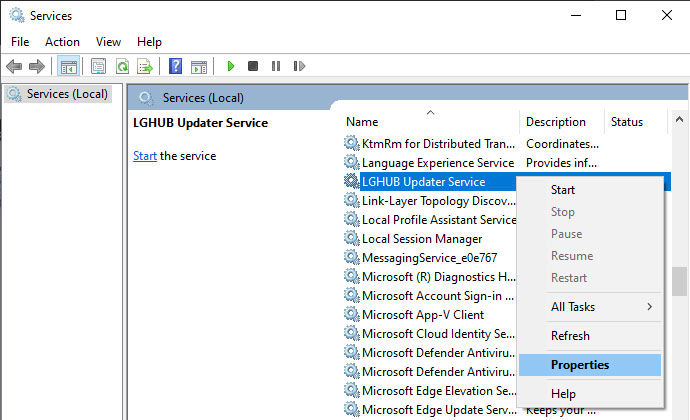Click the Start link for the service
The height and width of the screenshot is (420, 690).
[145, 156]
